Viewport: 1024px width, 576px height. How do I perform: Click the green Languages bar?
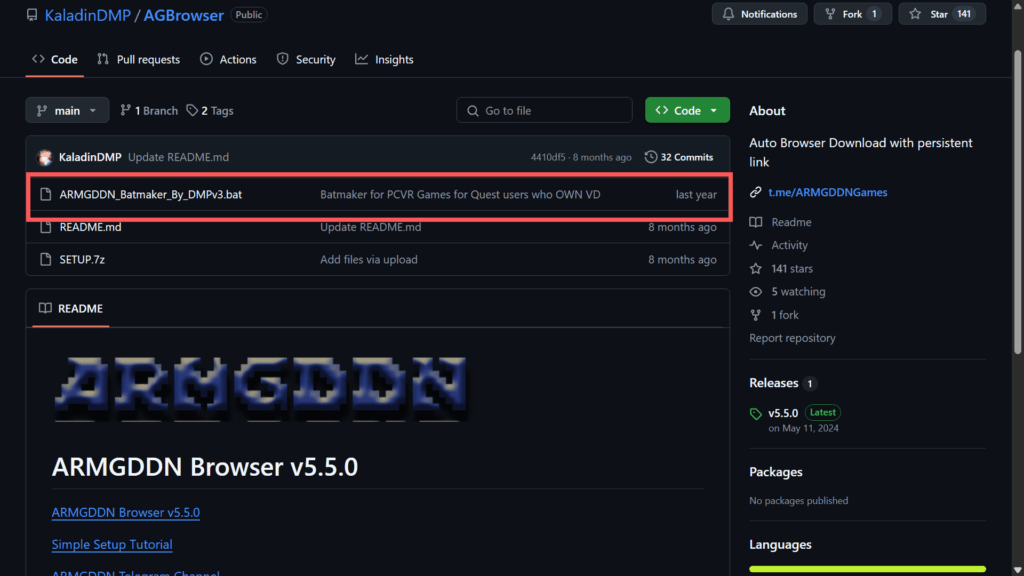(867, 569)
